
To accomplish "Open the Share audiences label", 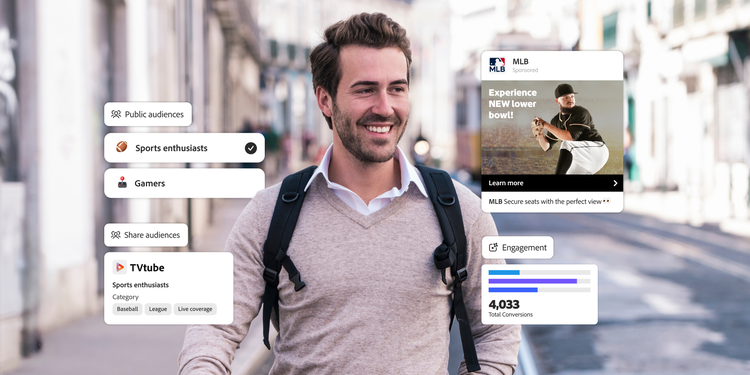I will (146, 235).
